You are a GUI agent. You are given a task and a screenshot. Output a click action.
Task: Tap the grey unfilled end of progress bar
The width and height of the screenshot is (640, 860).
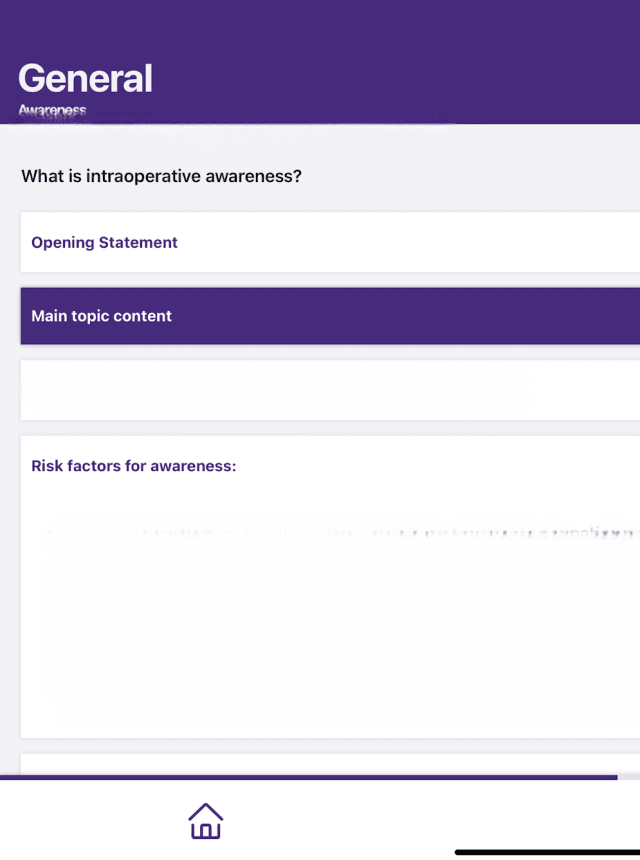click(x=629, y=777)
